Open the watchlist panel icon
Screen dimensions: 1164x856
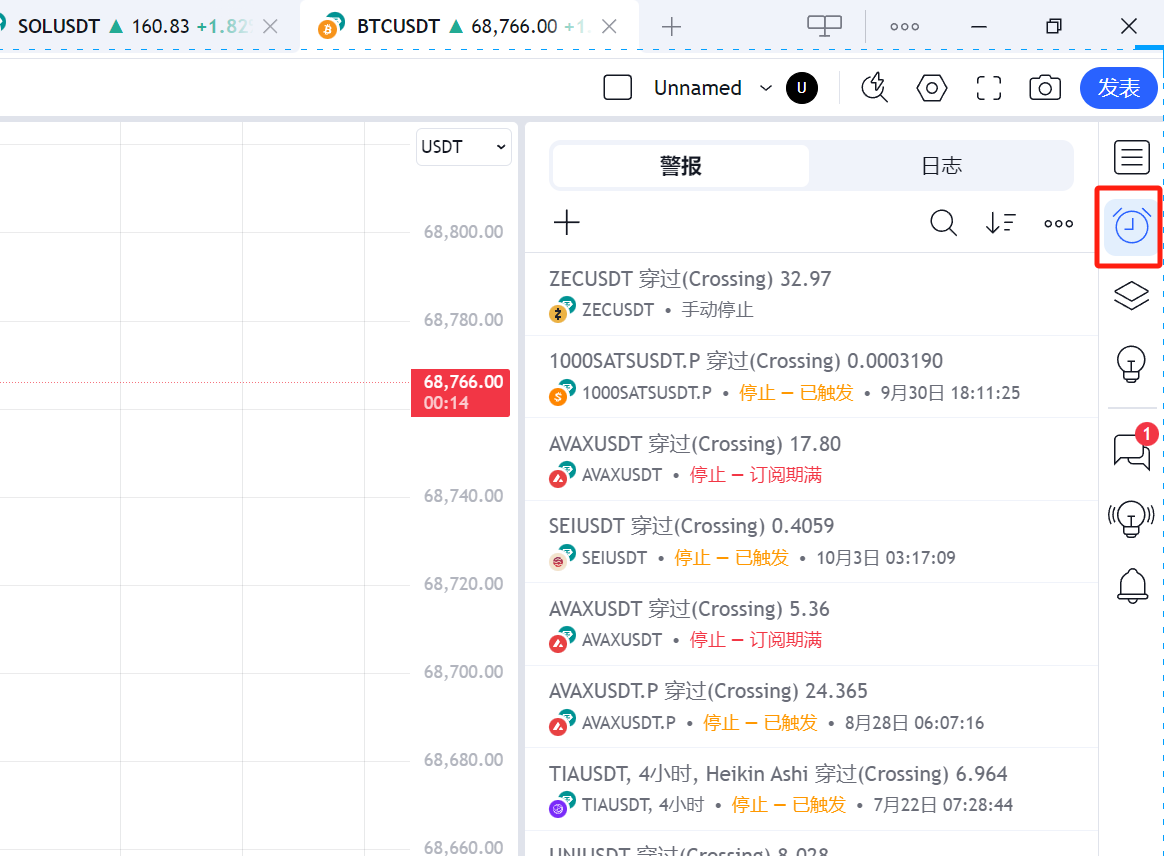(x=1131, y=157)
